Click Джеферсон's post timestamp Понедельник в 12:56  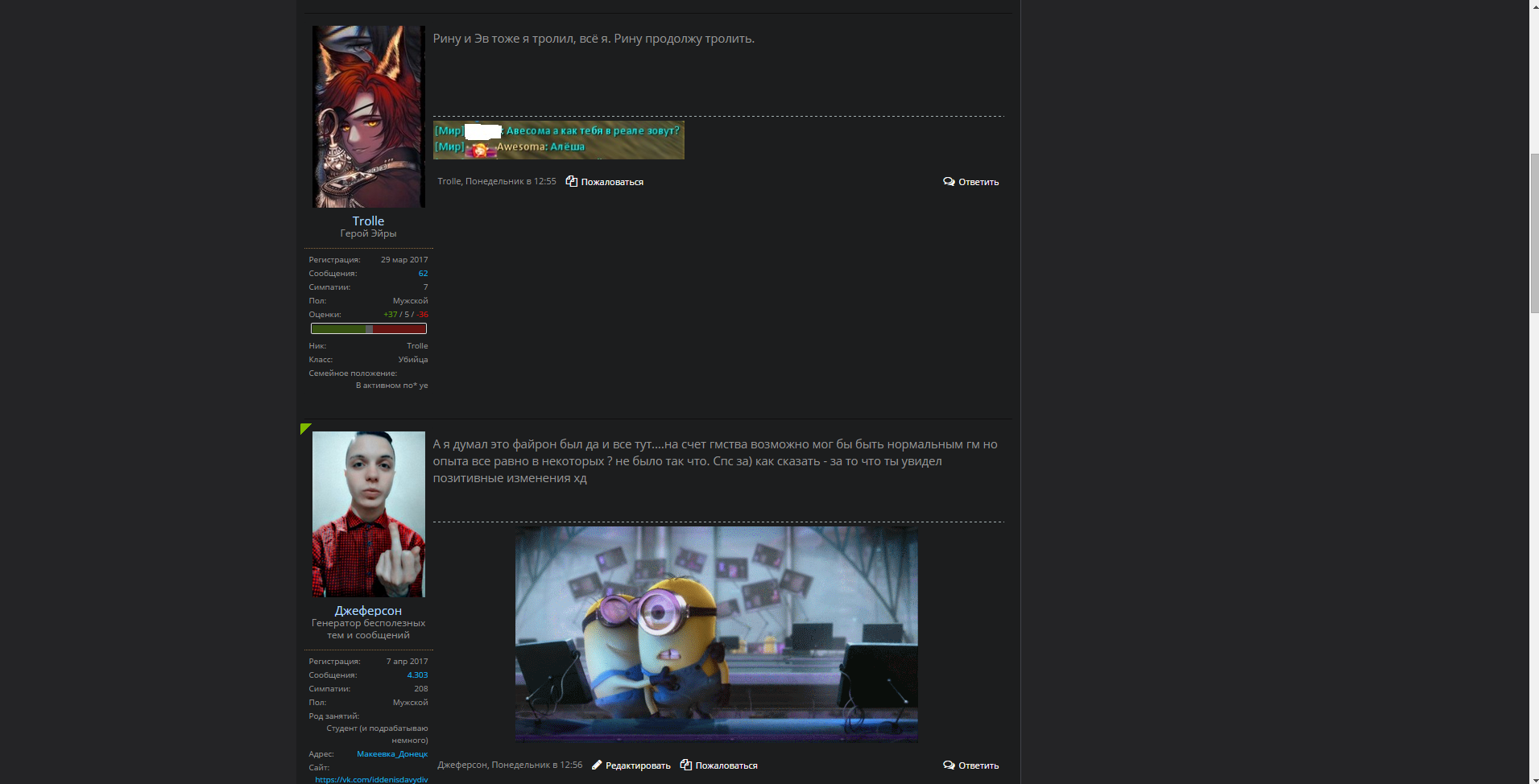537,765
